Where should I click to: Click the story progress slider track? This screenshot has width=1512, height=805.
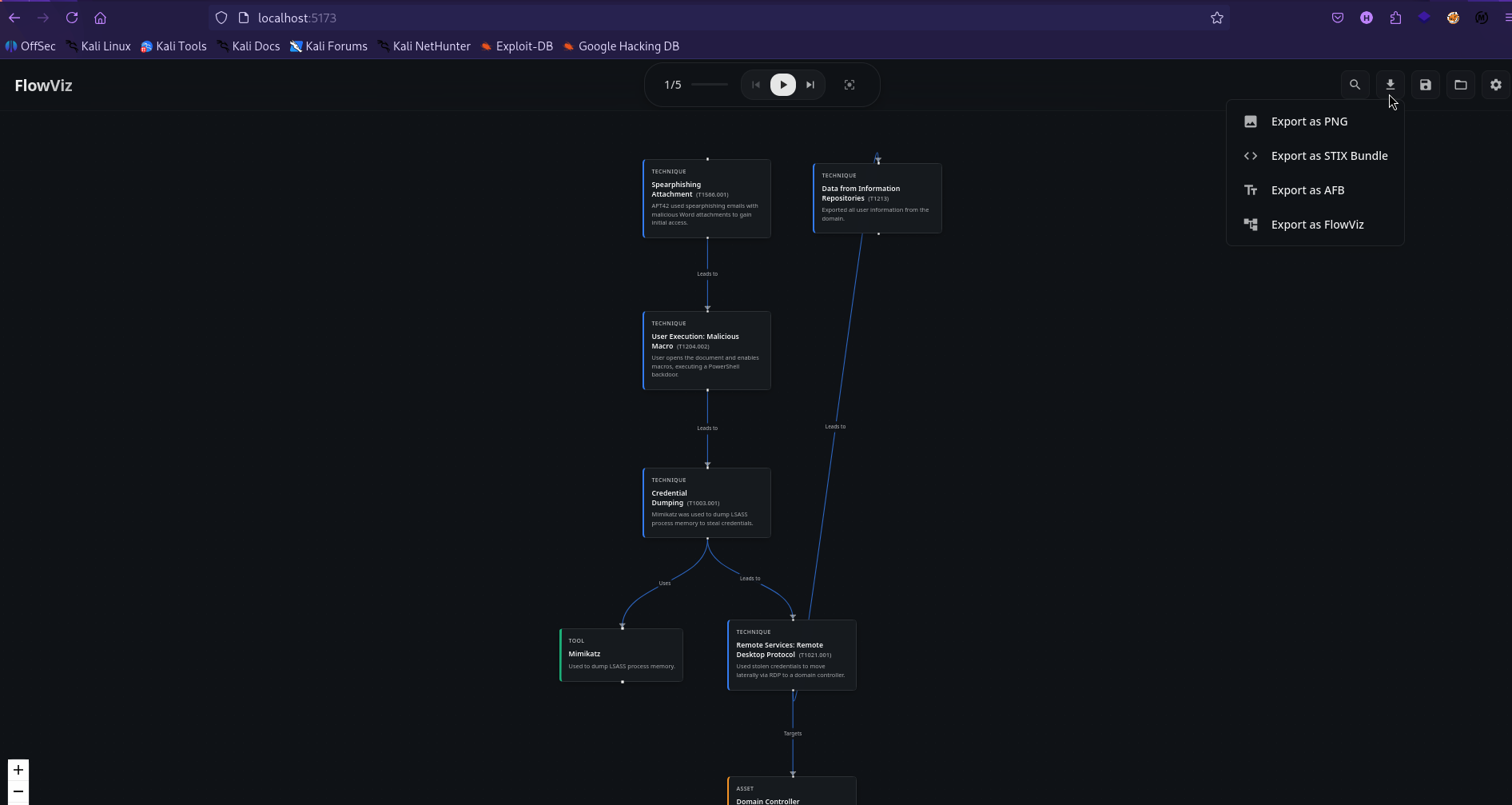point(710,85)
